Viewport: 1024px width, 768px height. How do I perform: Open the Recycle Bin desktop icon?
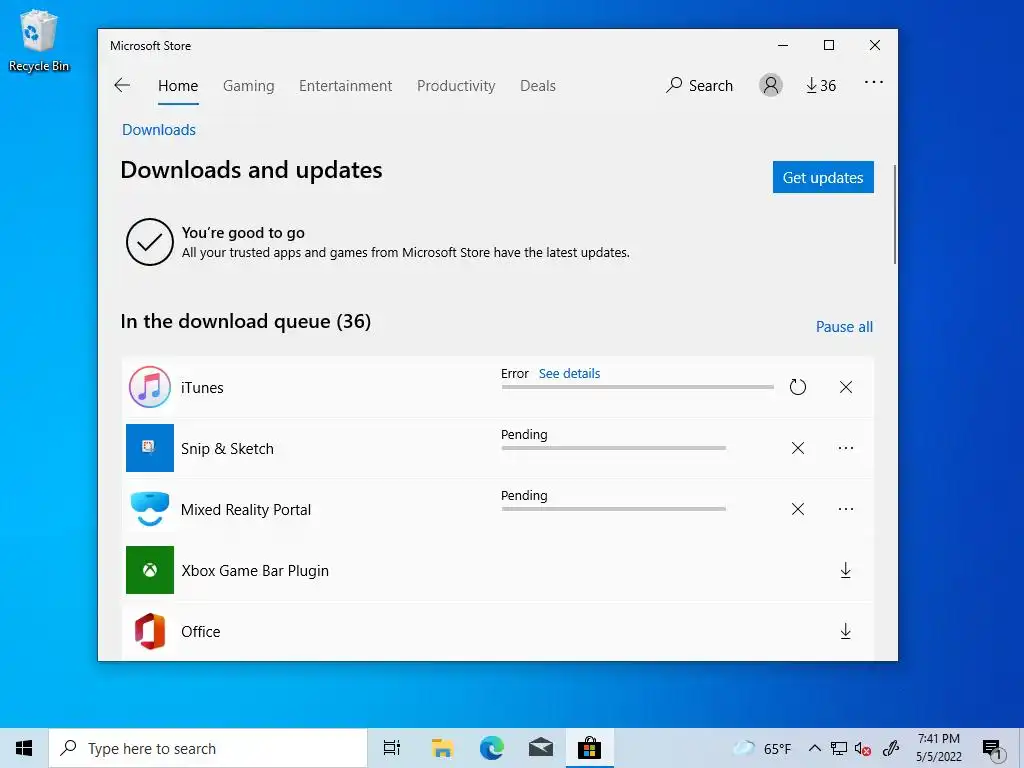(x=39, y=40)
